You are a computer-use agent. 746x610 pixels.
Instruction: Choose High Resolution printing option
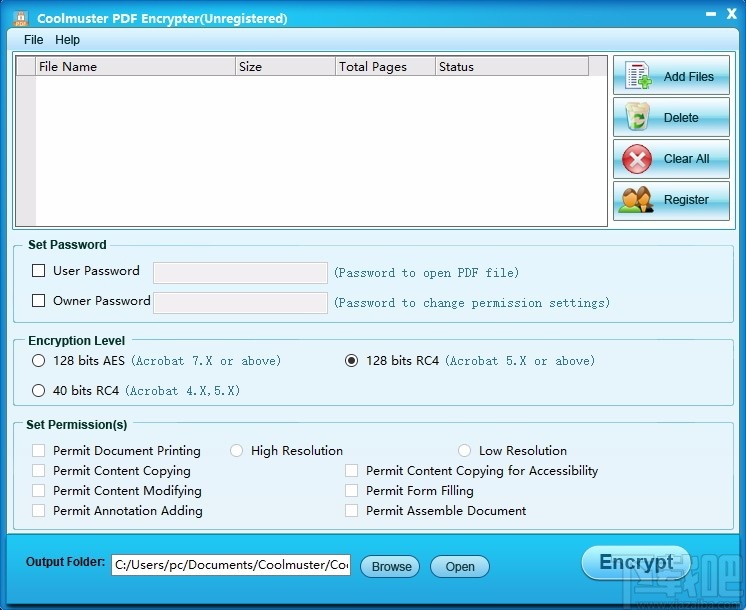236,451
